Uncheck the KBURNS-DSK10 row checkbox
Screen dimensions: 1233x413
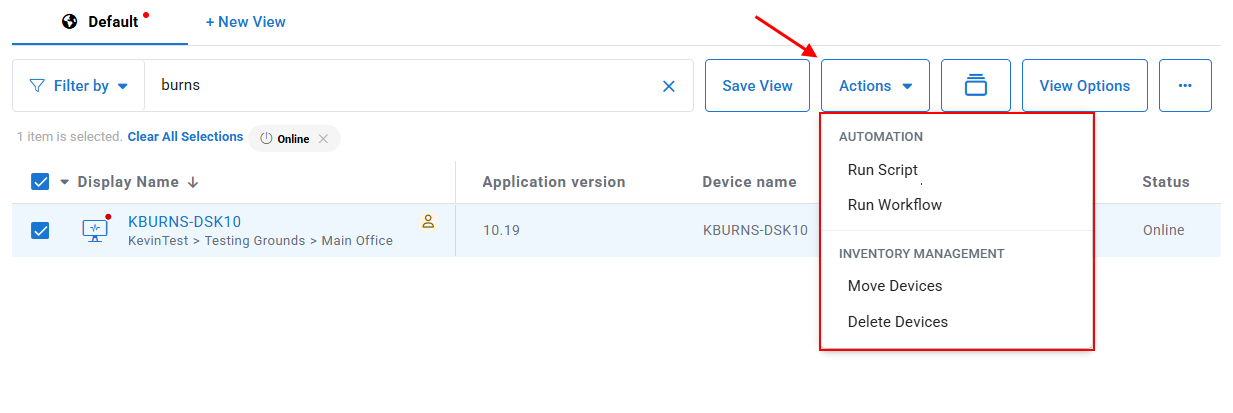click(41, 230)
